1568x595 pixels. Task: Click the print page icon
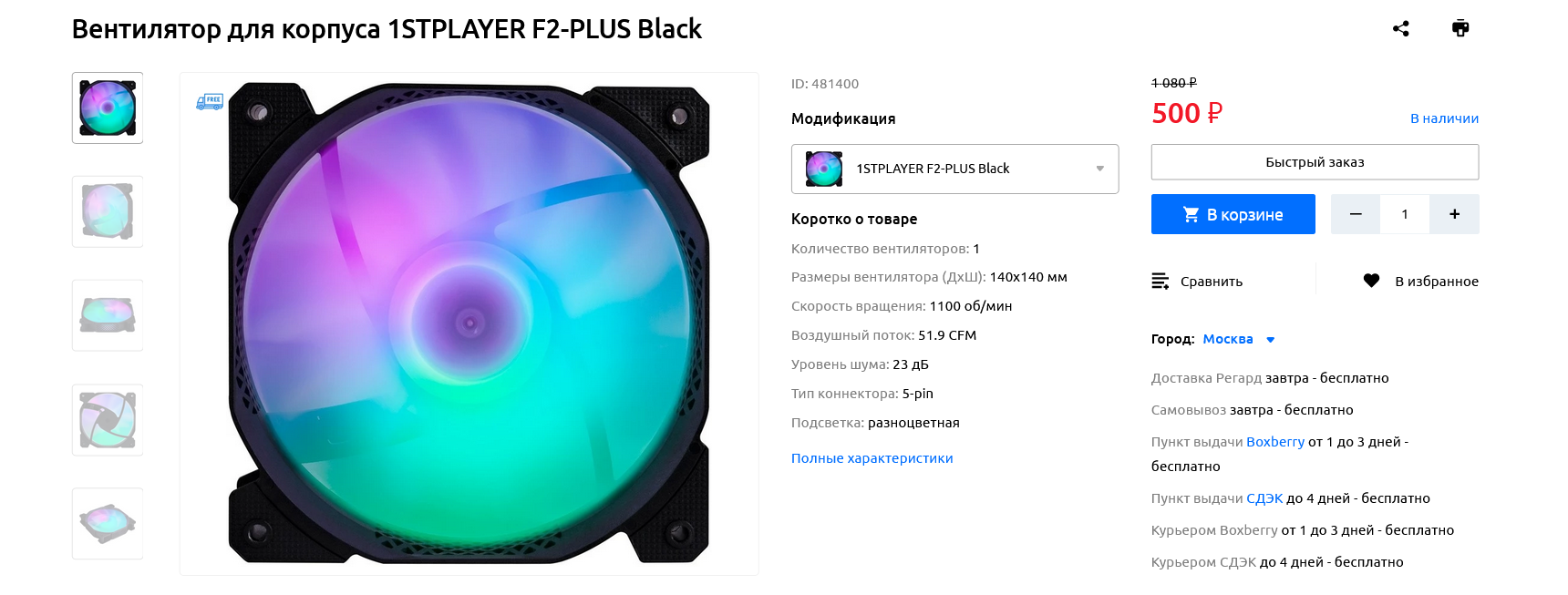[1460, 28]
